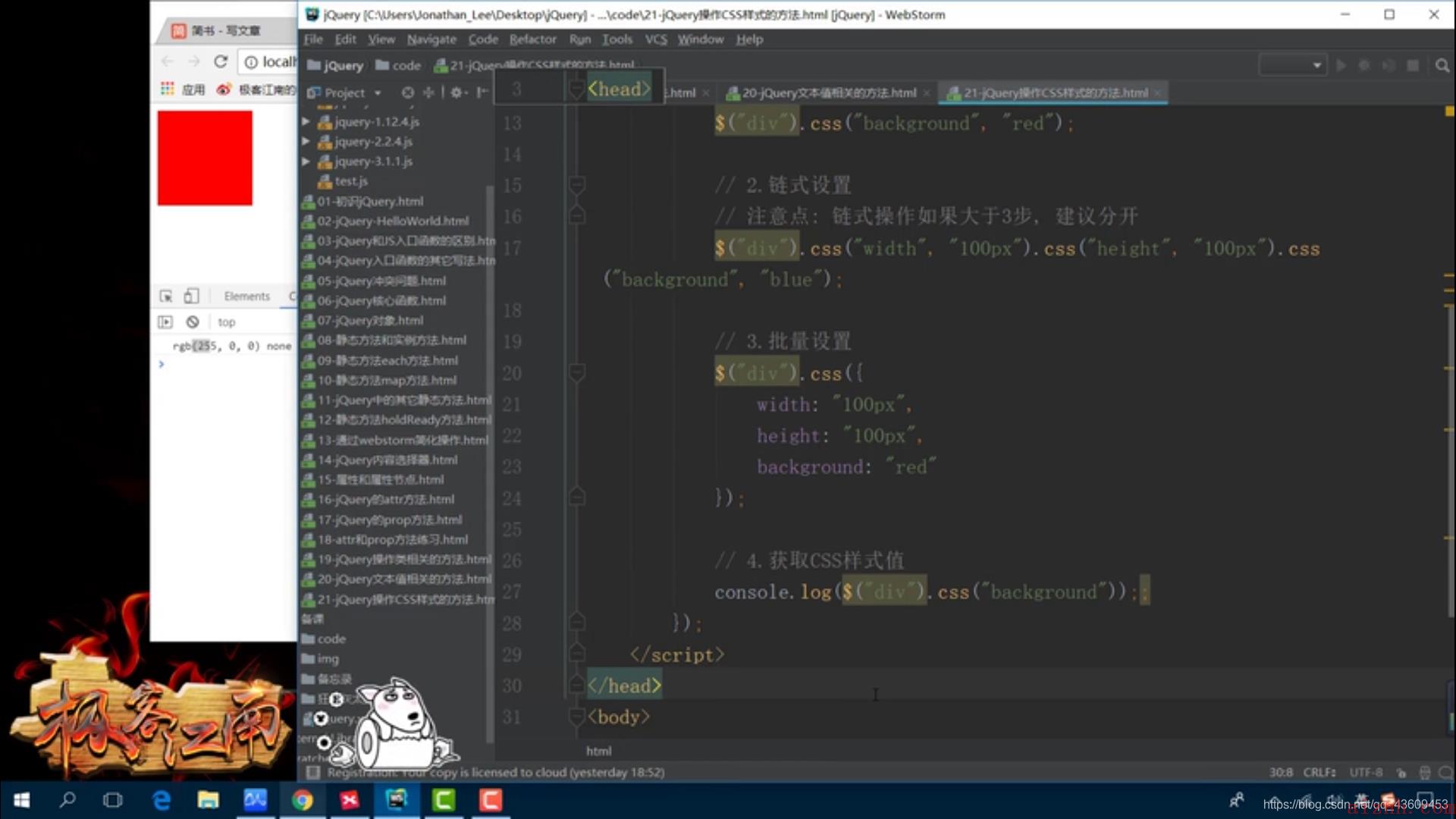Click DevTools inspect element icon
This screenshot has width=1456, height=819.
click(x=166, y=296)
